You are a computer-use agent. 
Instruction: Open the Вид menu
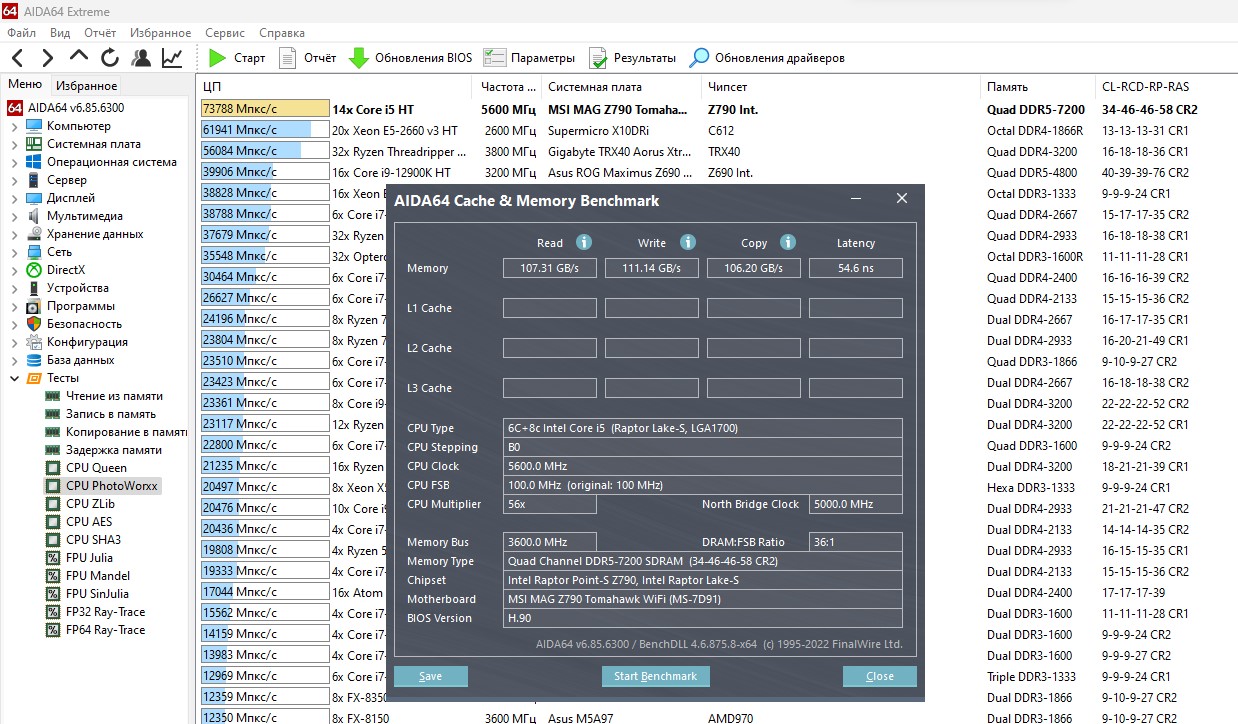pos(60,33)
